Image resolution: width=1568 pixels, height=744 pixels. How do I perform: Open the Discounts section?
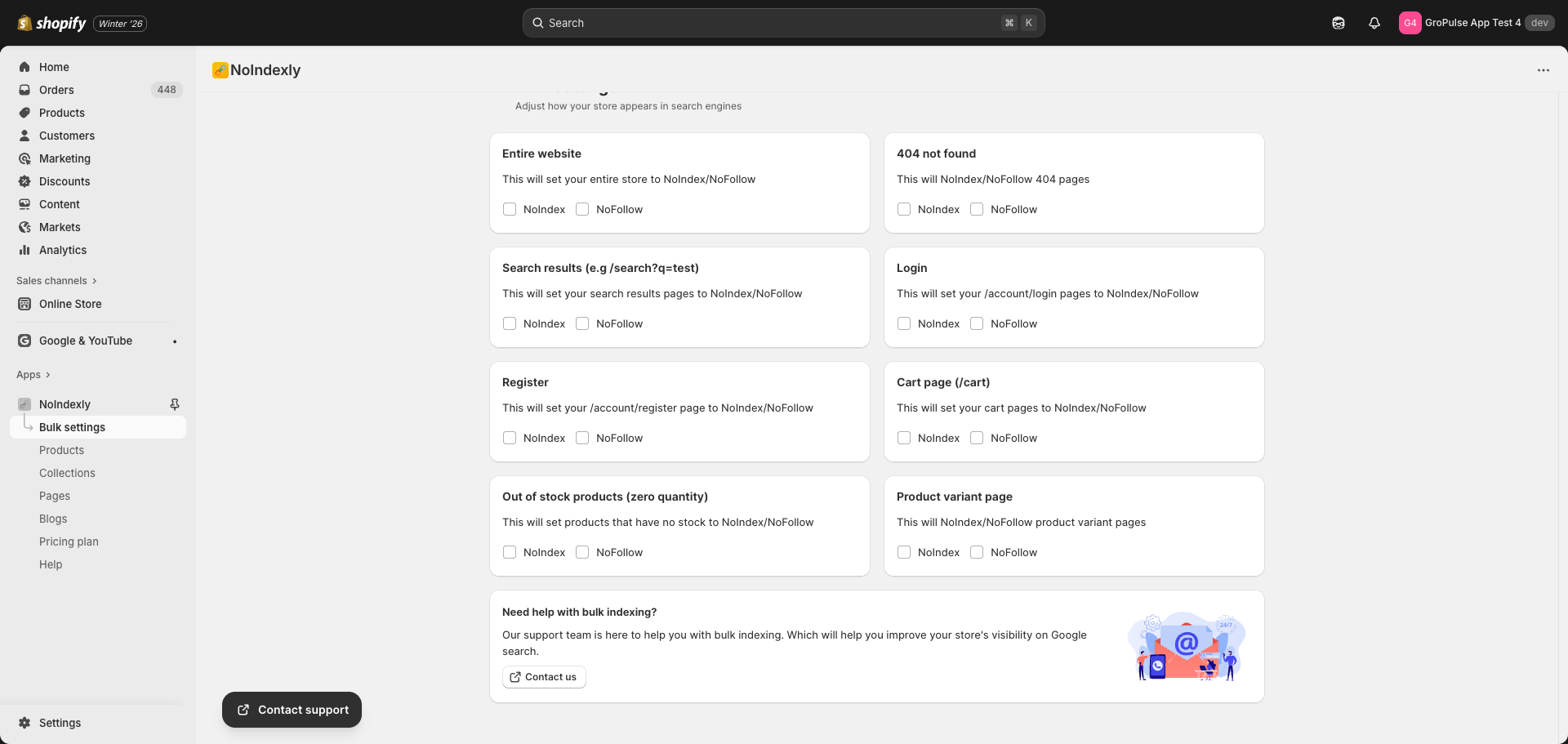(x=65, y=181)
